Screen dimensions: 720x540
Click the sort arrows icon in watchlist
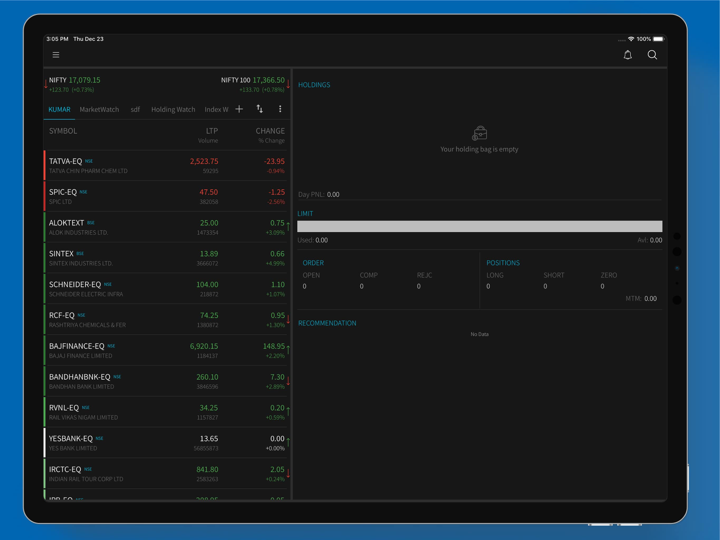pyautogui.click(x=260, y=109)
